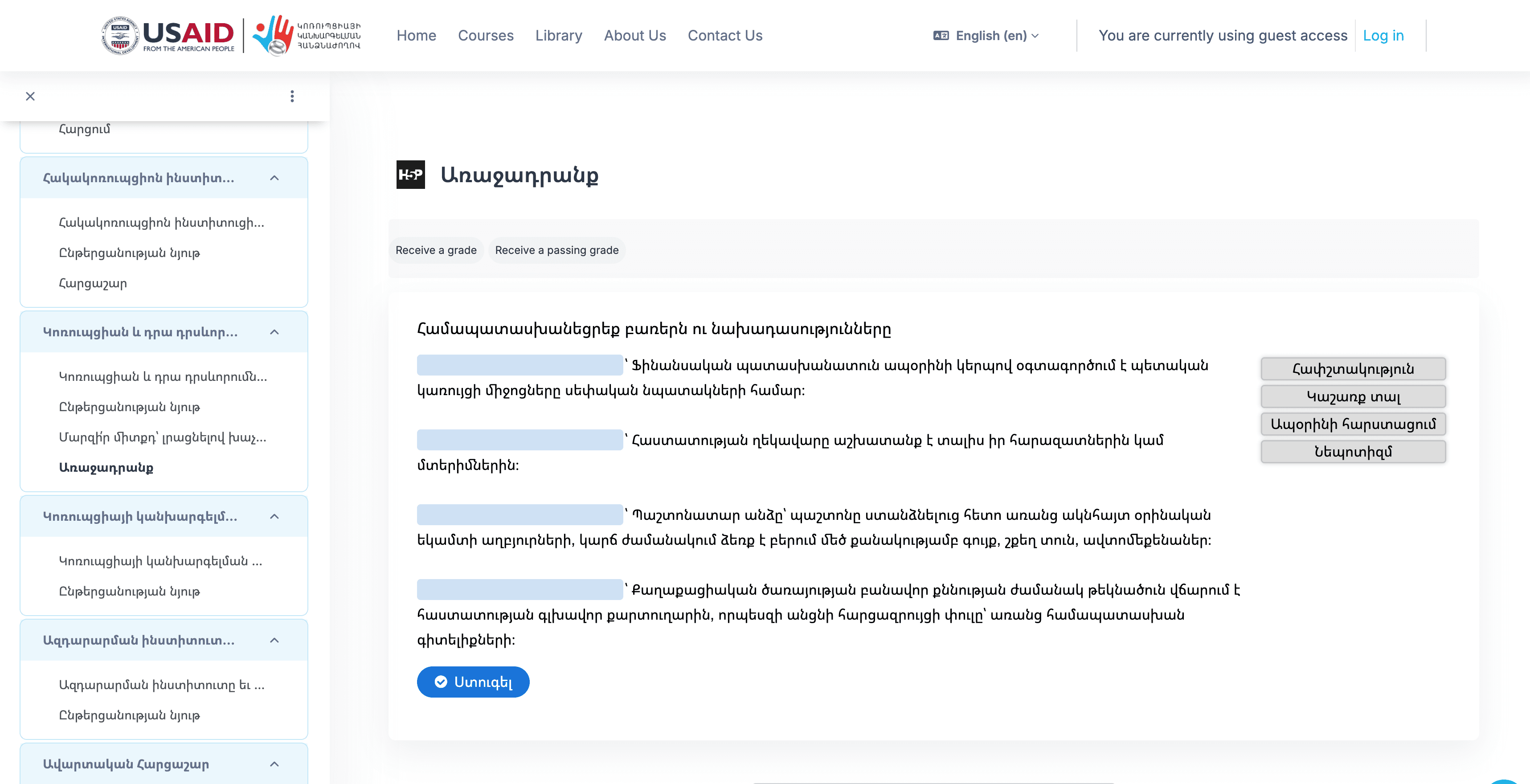The image size is (1530, 784).
Task: Select Առաջադրանք in the course index
Action: click(x=107, y=468)
